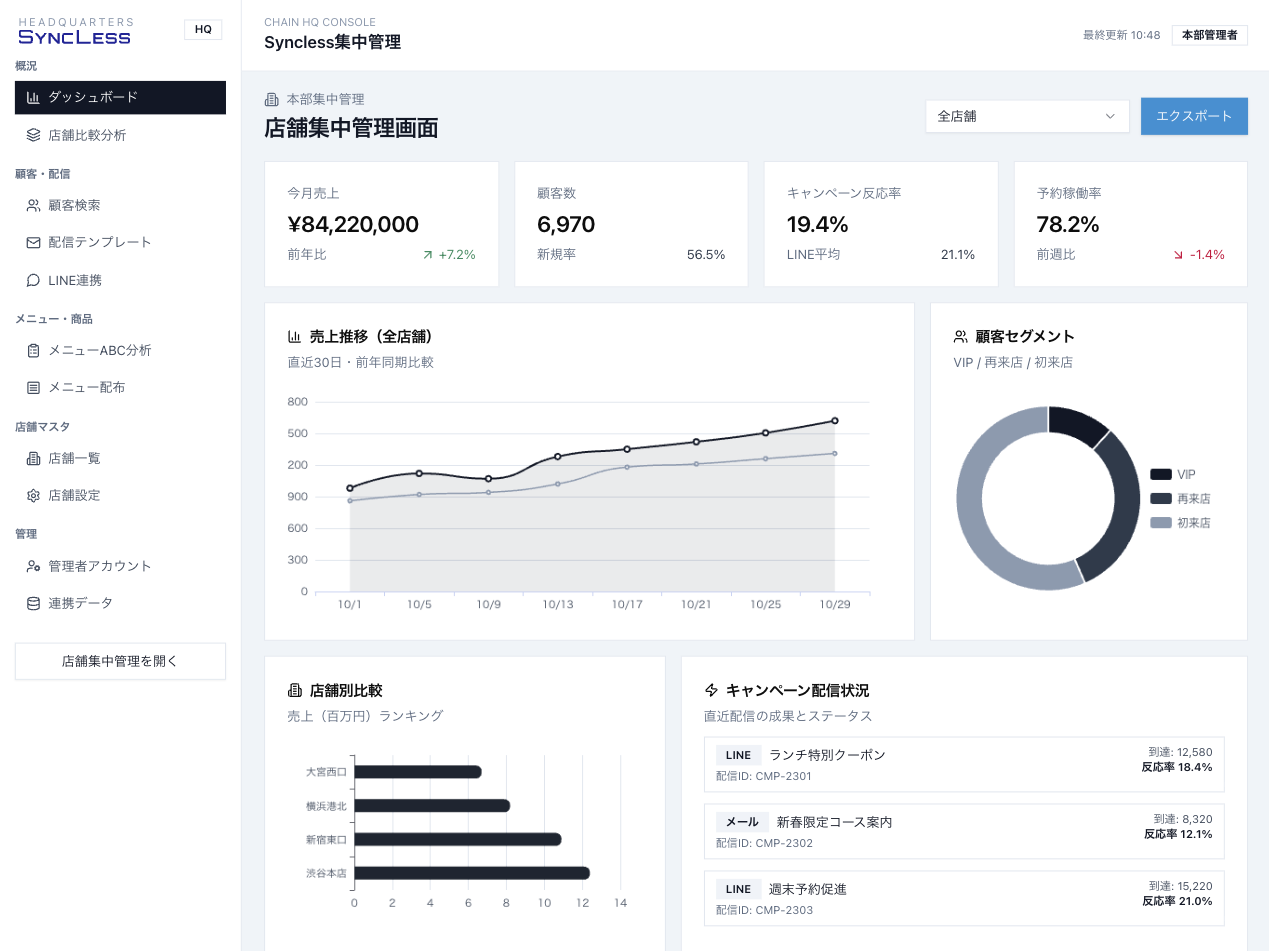
Task: Select the ランチ特別クーポン campaign row
Action: coord(964,765)
